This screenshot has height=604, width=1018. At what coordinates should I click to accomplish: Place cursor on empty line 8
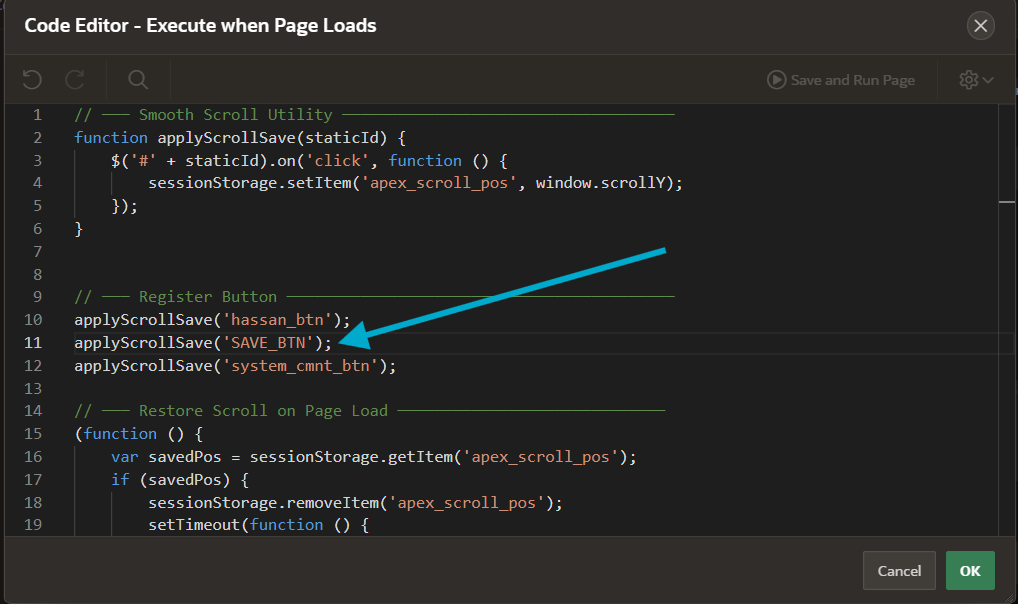300,274
